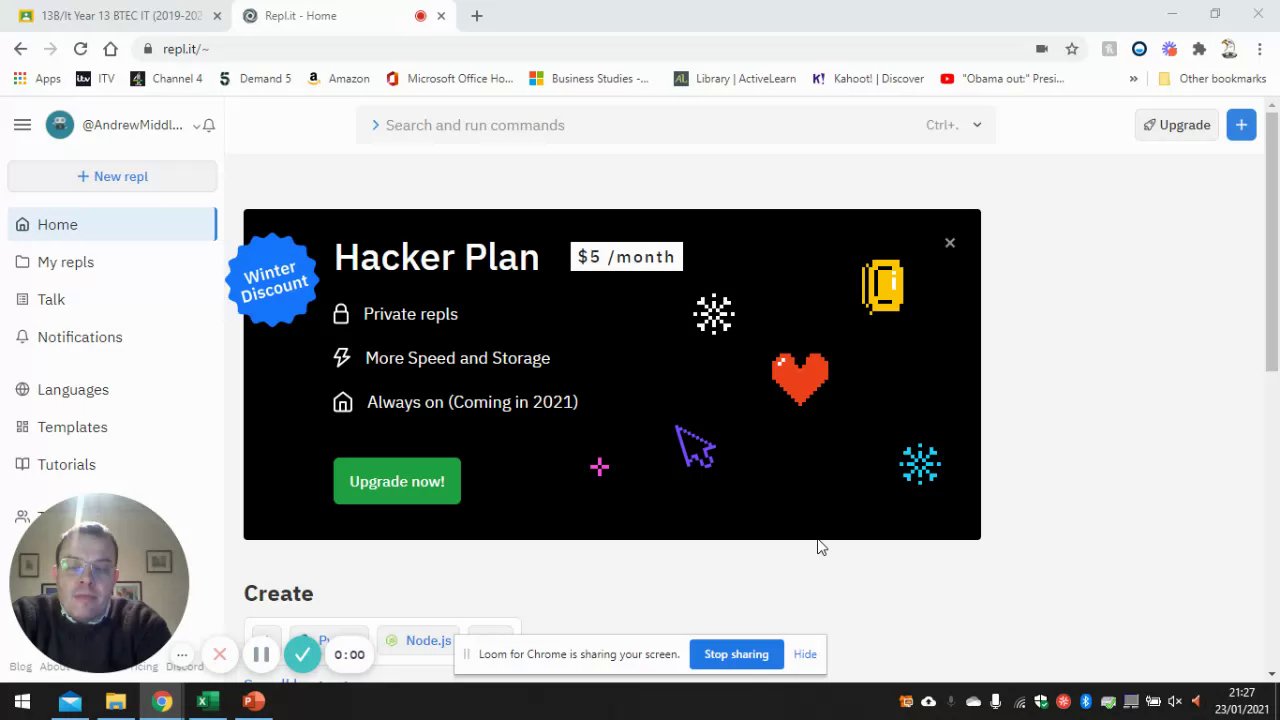Open the Chrome profile avatar

1229,48
